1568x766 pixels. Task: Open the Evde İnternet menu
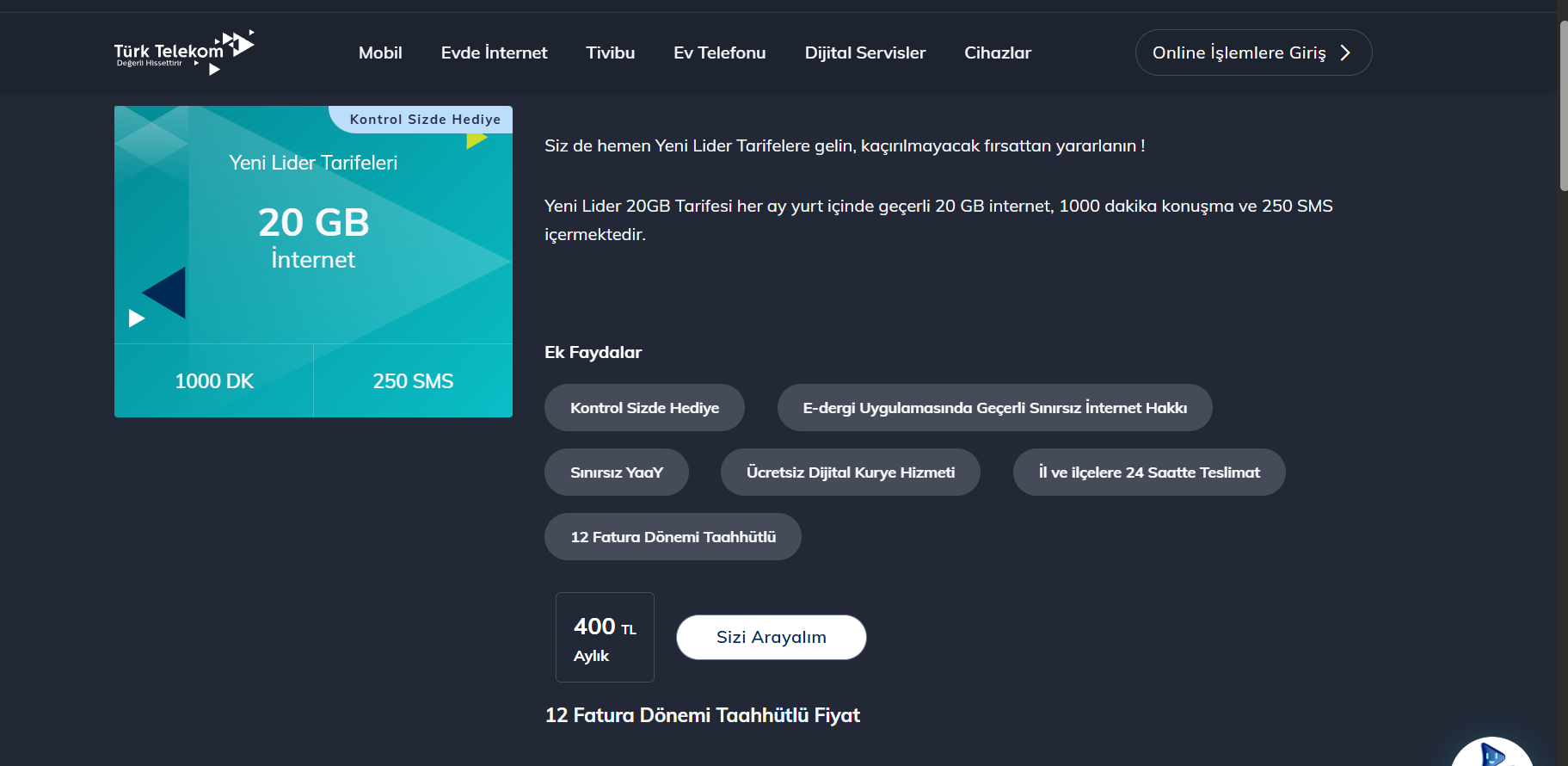tap(494, 53)
